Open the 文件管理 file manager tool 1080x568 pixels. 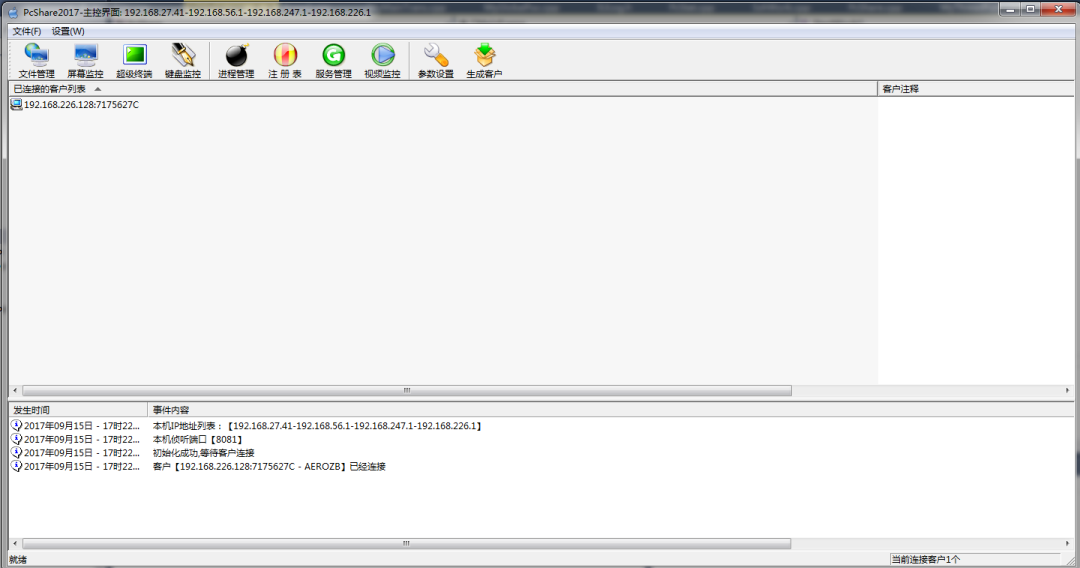click(37, 60)
